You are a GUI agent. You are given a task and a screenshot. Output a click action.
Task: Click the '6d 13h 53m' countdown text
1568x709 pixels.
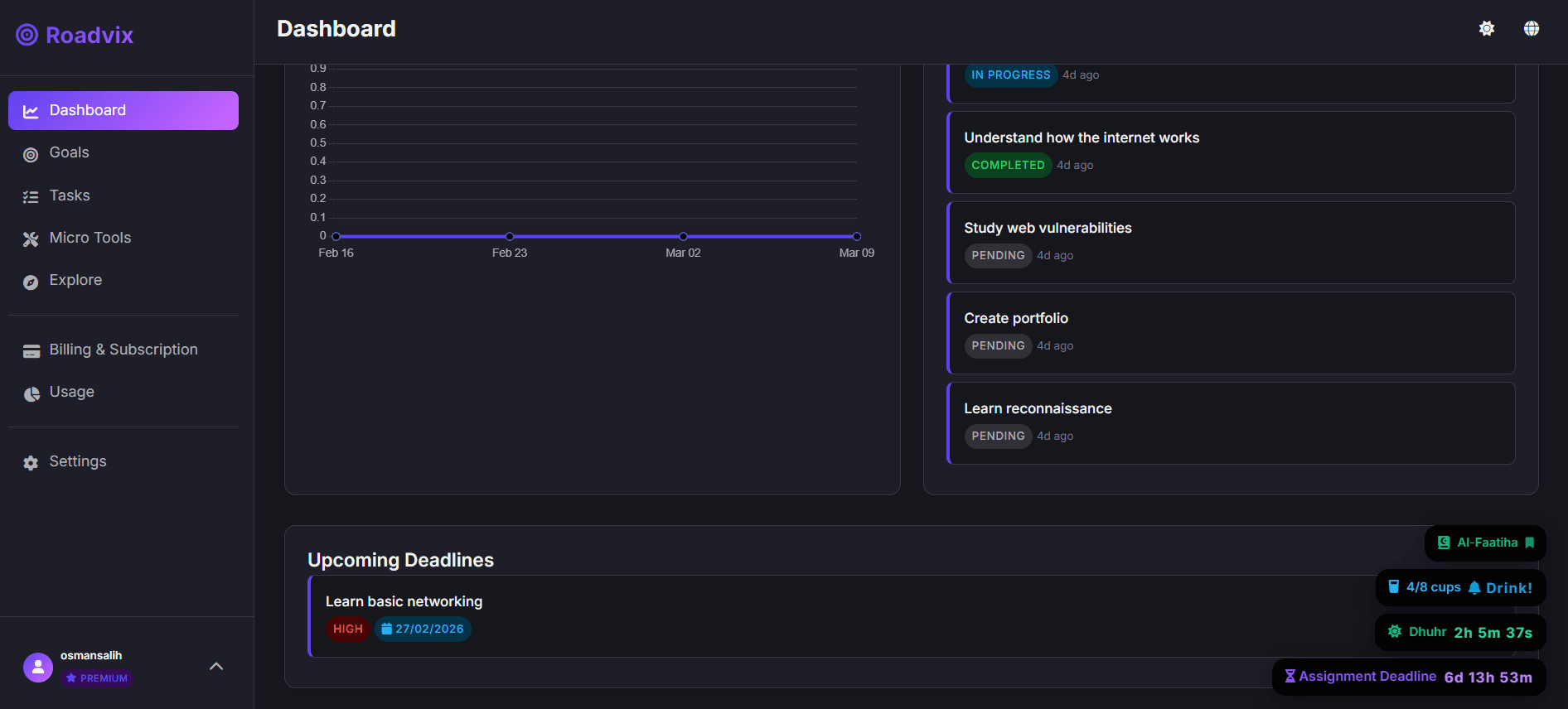click(x=1488, y=678)
